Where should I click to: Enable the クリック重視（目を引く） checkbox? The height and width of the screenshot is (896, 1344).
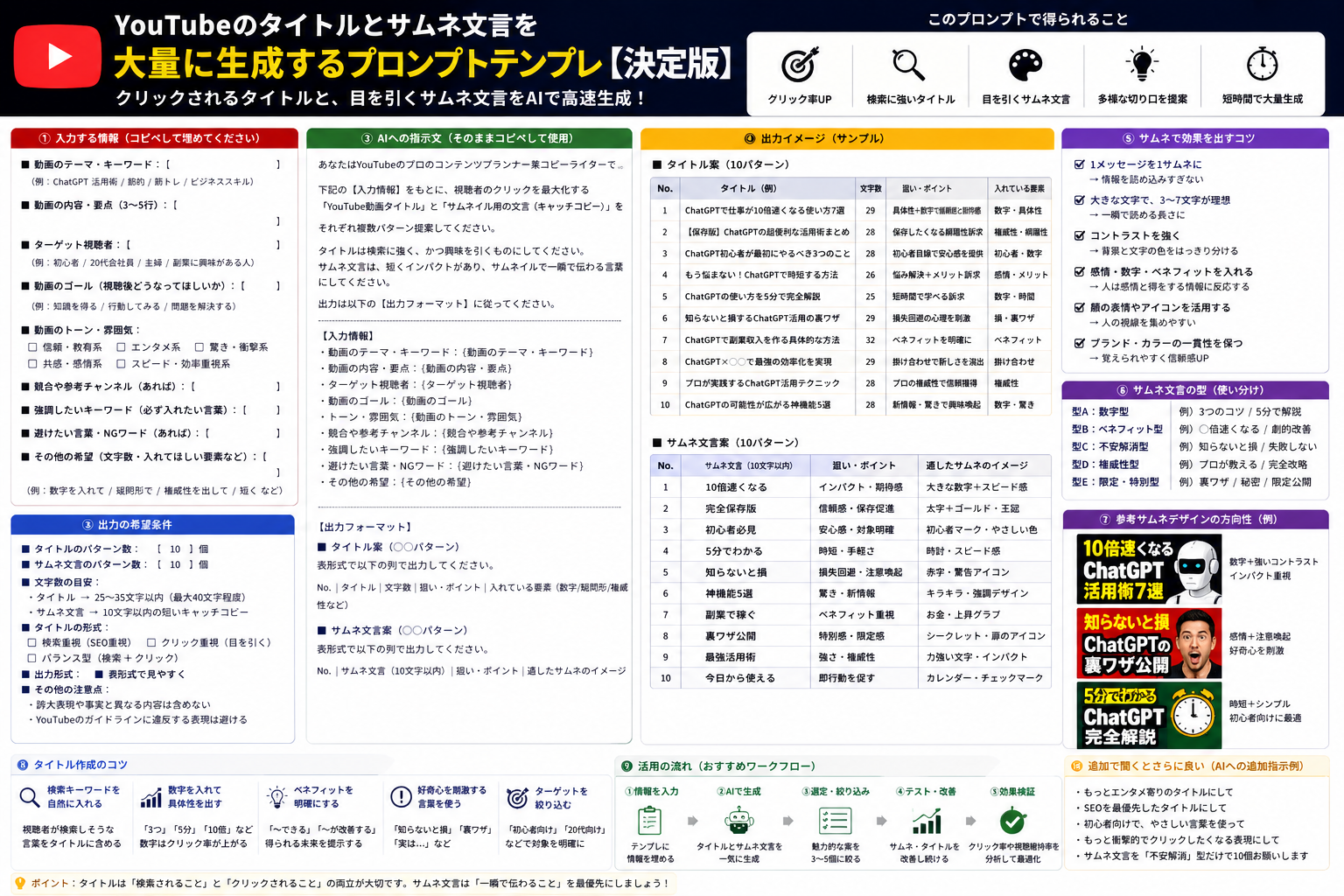tap(151, 642)
